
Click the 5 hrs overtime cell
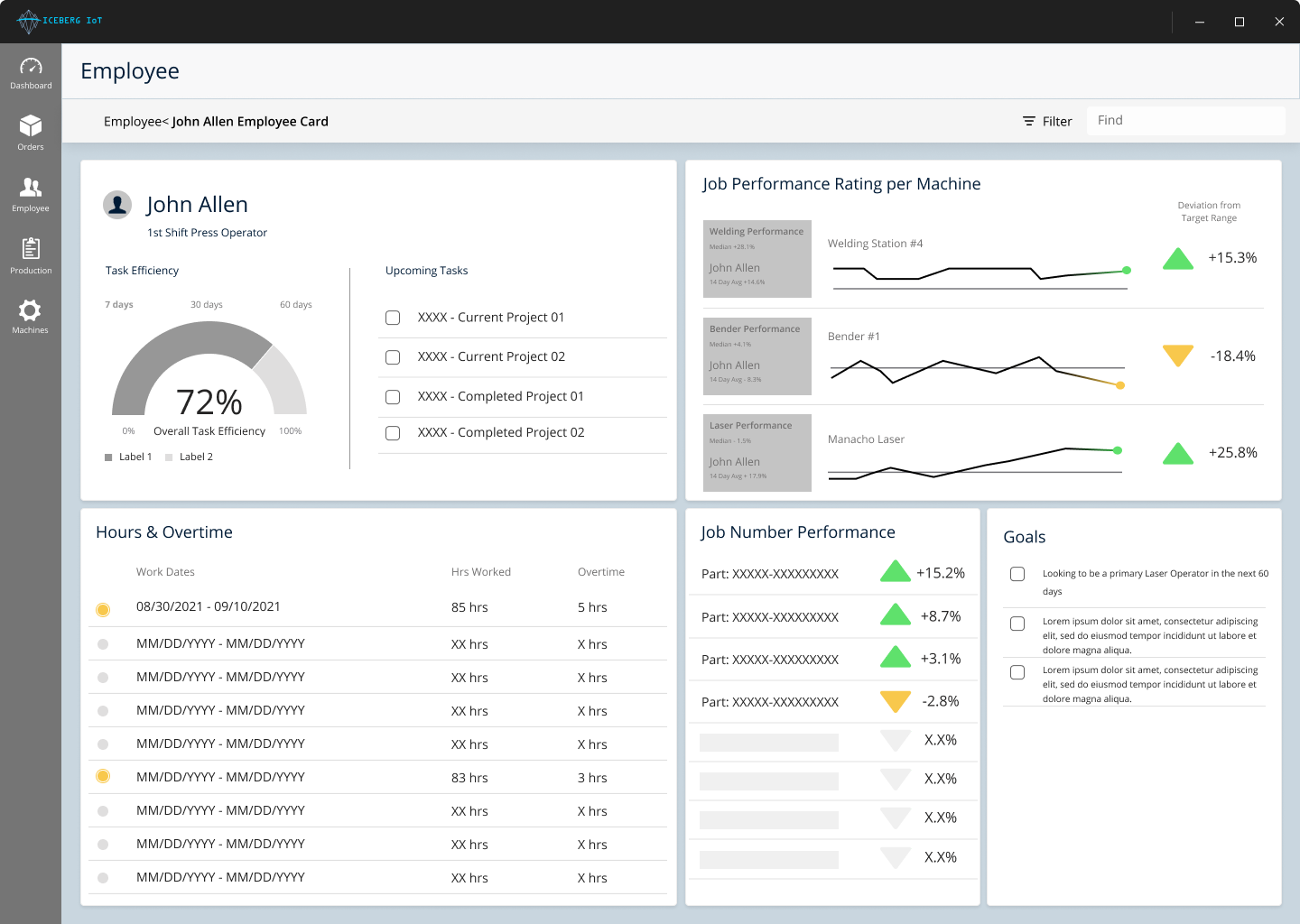[x=592, y=607]
